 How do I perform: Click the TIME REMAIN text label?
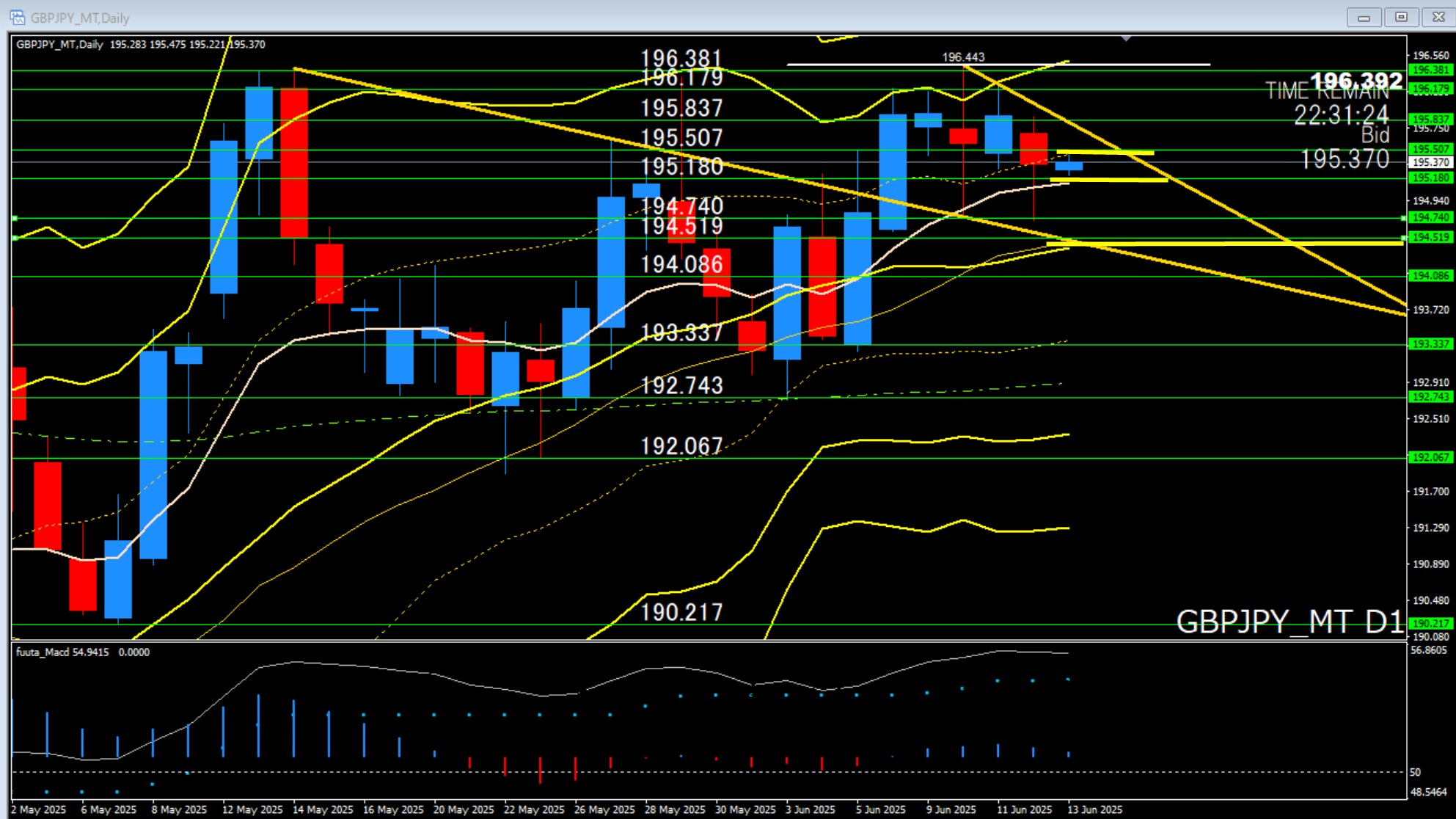tap(1327, 92)
